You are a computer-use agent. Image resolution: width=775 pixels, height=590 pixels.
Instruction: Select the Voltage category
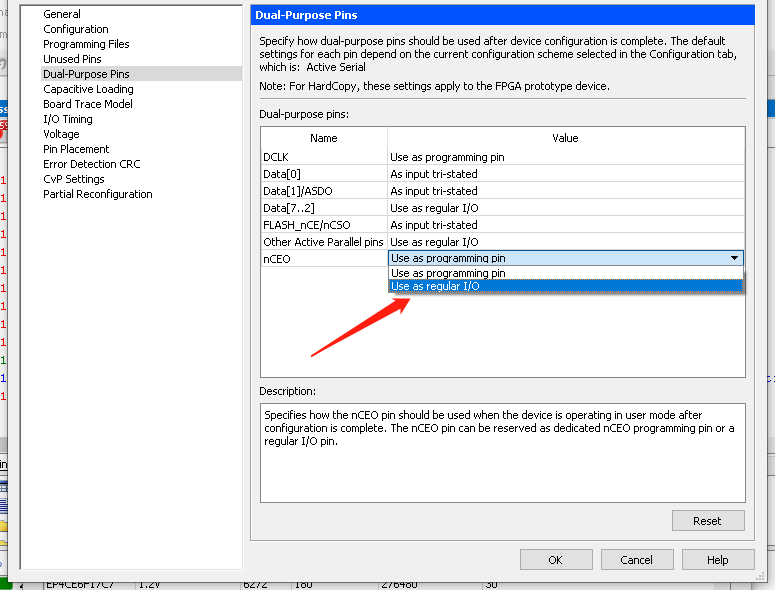coord(61,134)
